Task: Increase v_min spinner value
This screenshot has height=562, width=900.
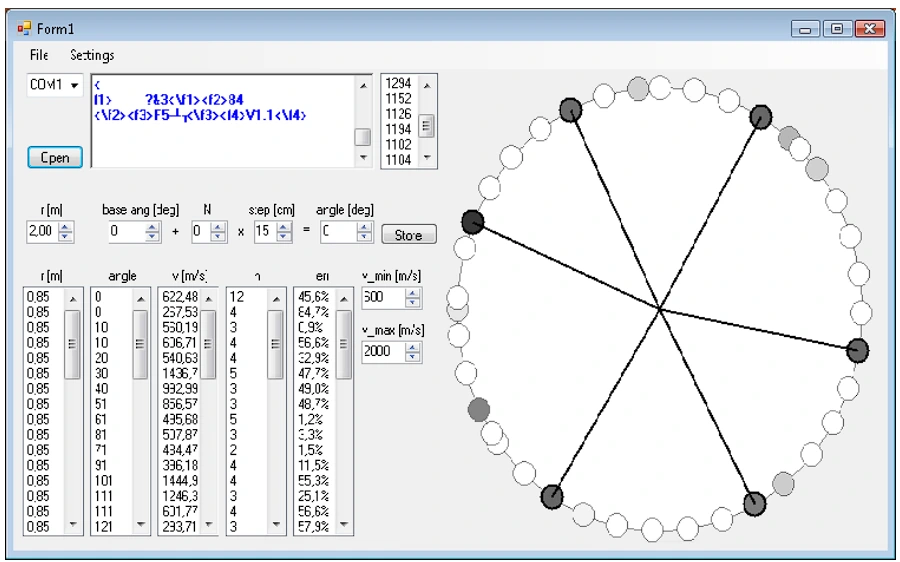Action: point(413,293)
